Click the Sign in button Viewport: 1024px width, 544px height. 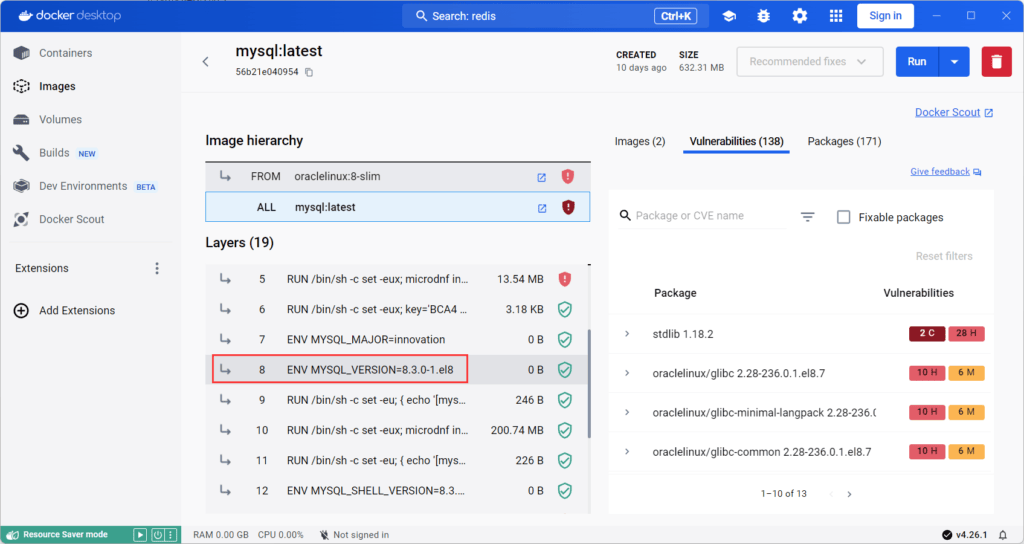click(x=885, y=16)
